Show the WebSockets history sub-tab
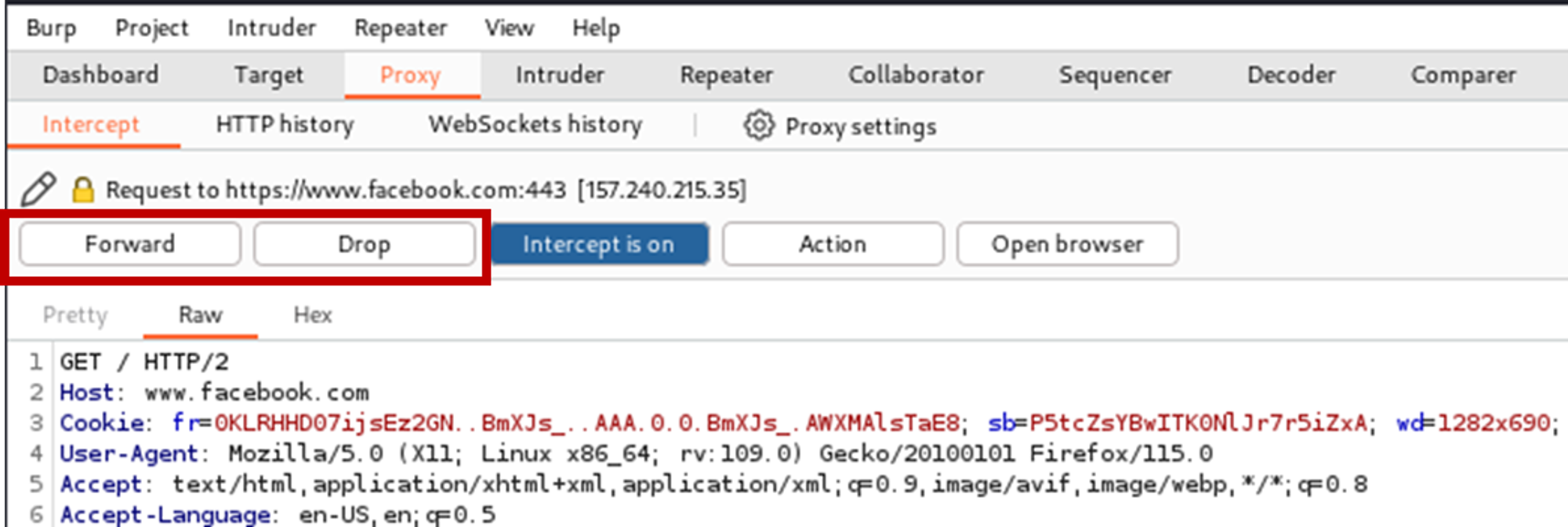 coord(535,125)
